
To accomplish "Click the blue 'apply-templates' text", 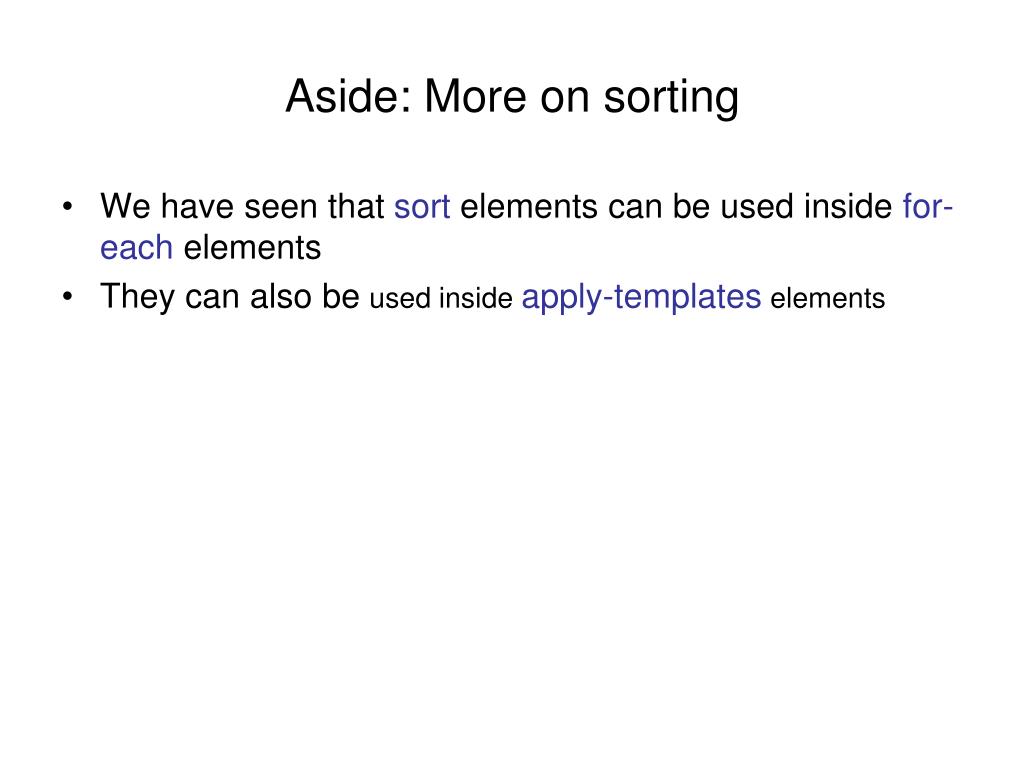I will (x=641, y=297).
